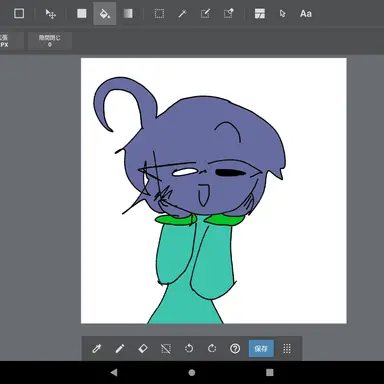384x384 pixels.
Task: Undo the last action
Action: click(189, 349)
